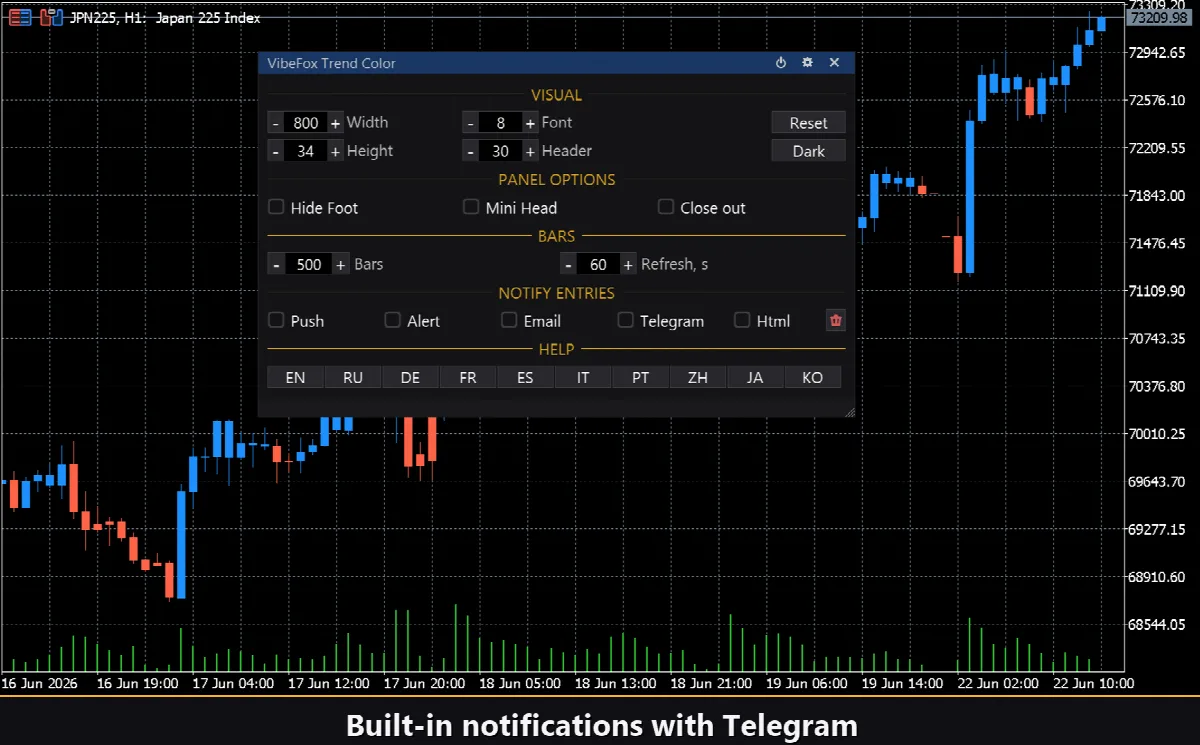The image size is (1200, 745).
Task: Decrease Refresh seconds with minus
Action: [568, 264]
